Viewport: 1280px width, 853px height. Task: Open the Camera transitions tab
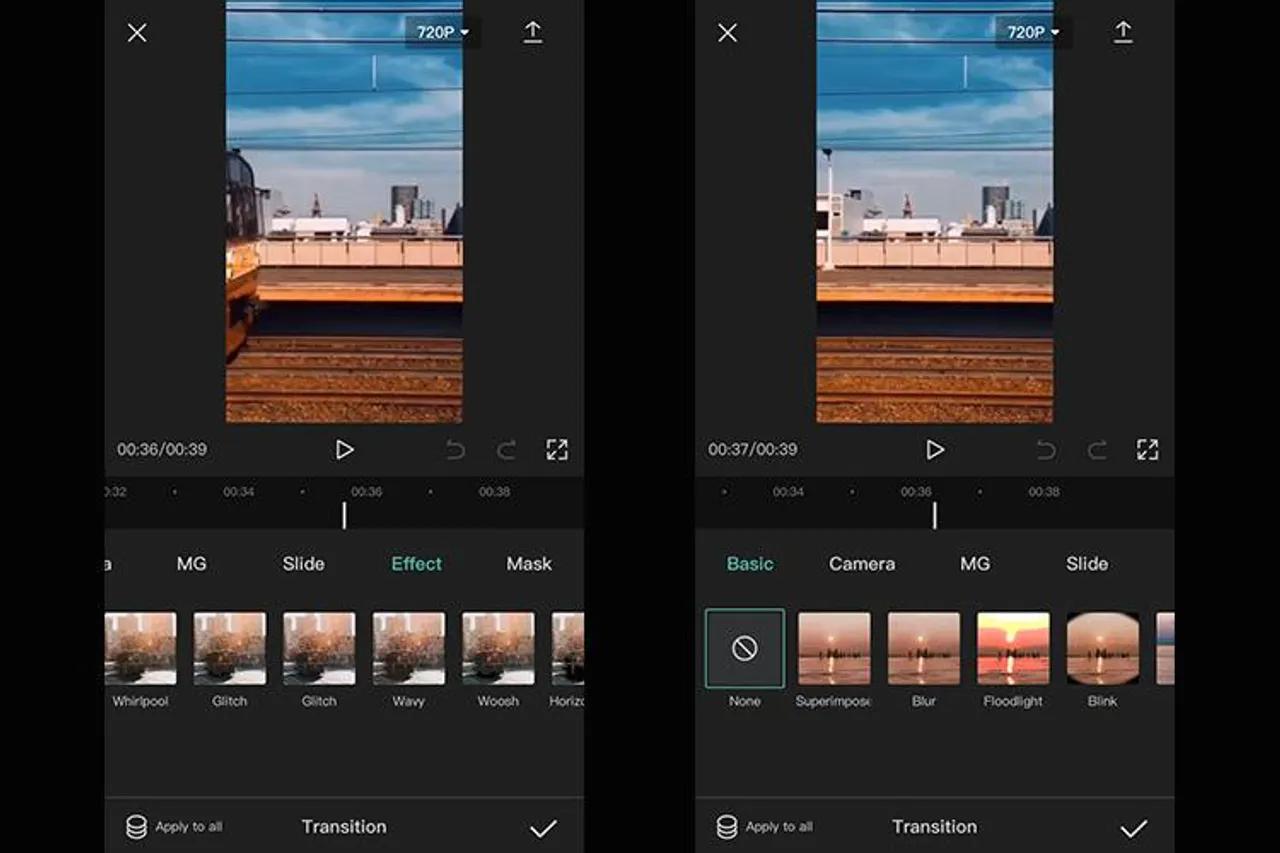[x=862, y=564]
